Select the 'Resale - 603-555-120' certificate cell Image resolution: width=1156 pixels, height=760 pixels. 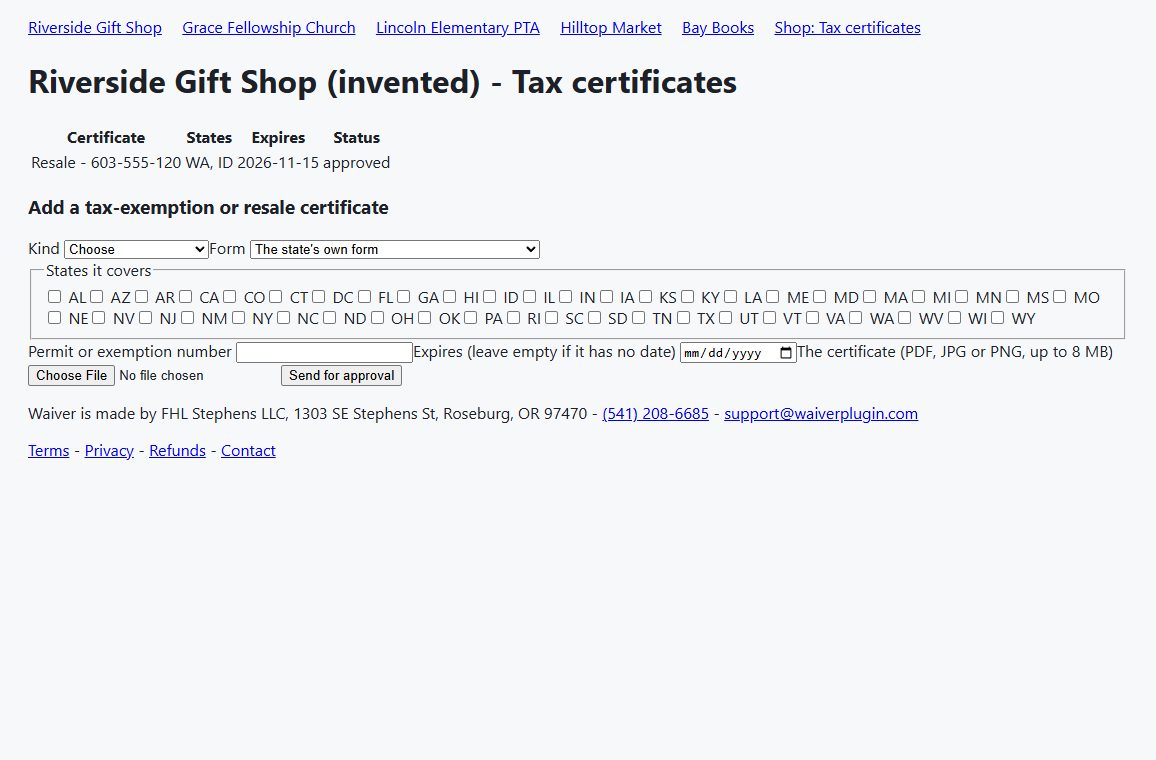pyautogui.click(x=106, y=163)
